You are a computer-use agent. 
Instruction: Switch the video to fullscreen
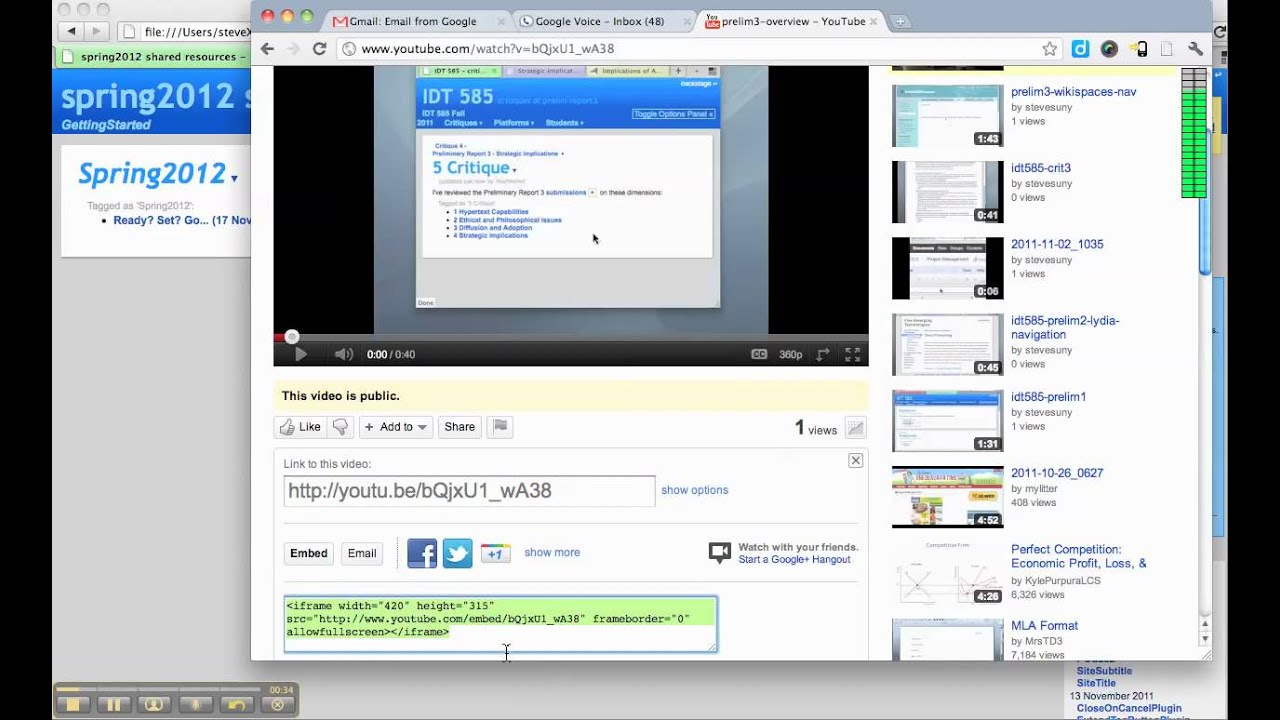pyautogui.click(x=853, y=354)
